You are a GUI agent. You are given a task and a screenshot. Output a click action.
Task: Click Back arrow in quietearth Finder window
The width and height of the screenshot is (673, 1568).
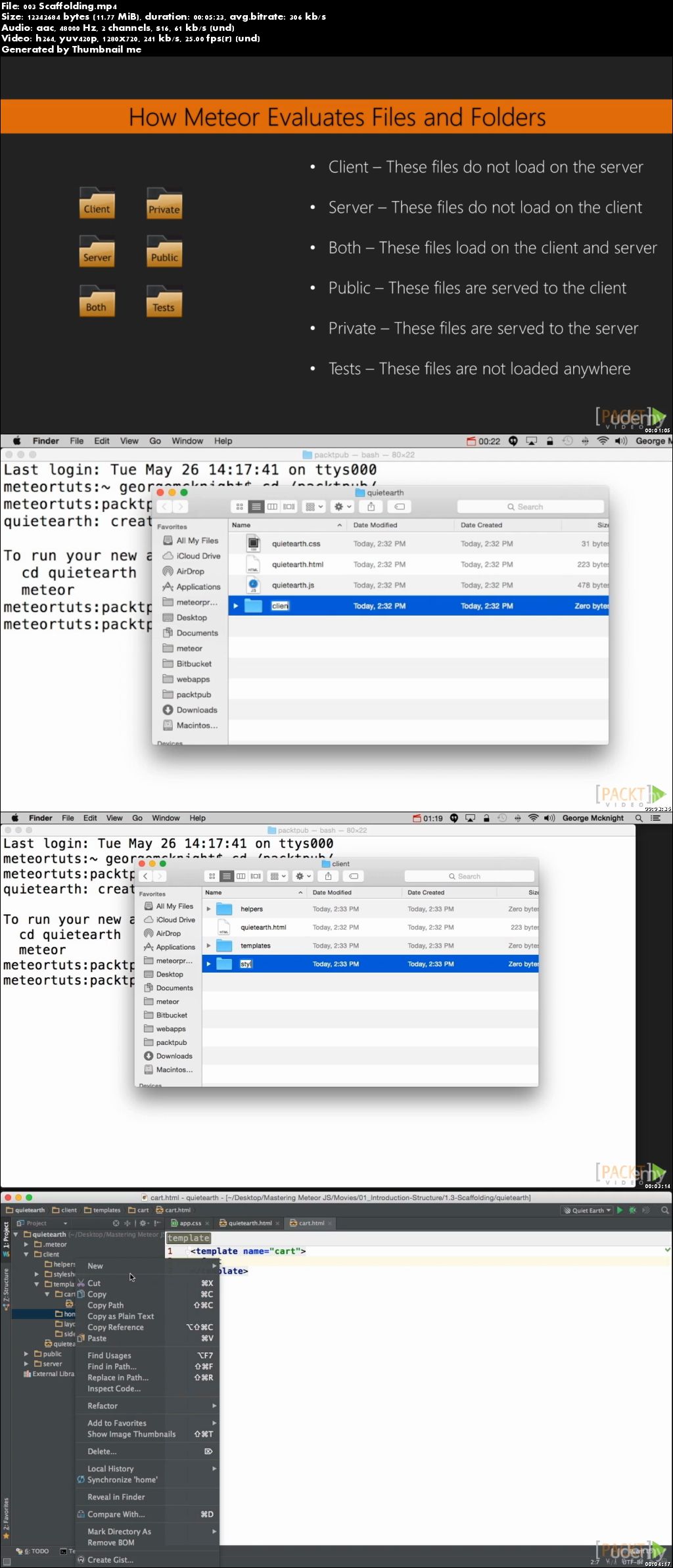[x=164, y=507]
